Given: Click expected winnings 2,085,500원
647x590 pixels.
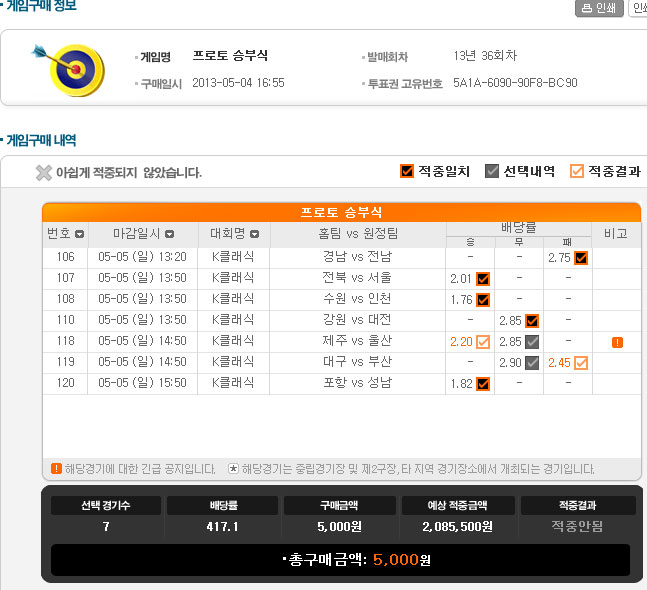Looking at the screenshot, I should 457,527.
